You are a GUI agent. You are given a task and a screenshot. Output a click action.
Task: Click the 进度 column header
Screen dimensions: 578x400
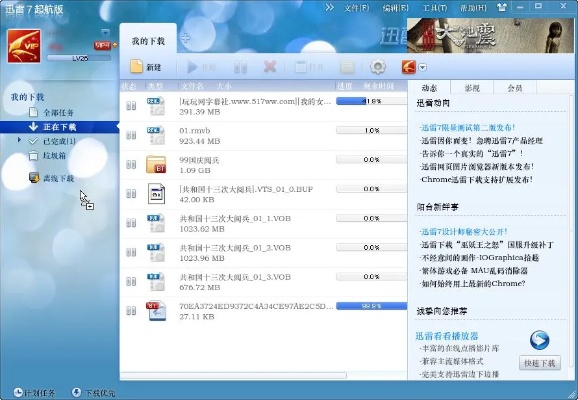coord(344,86)
